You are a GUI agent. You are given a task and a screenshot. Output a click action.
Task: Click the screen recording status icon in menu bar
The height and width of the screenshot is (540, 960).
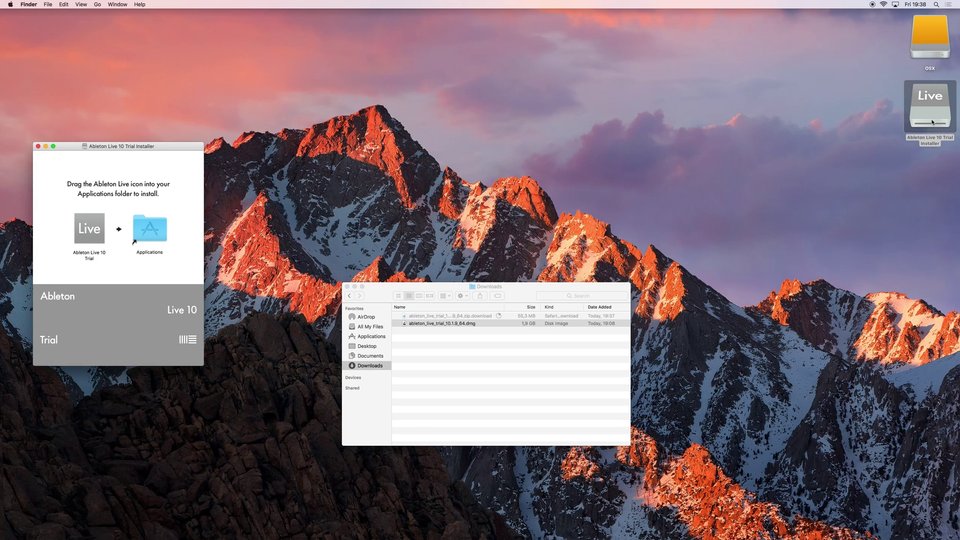872,4
